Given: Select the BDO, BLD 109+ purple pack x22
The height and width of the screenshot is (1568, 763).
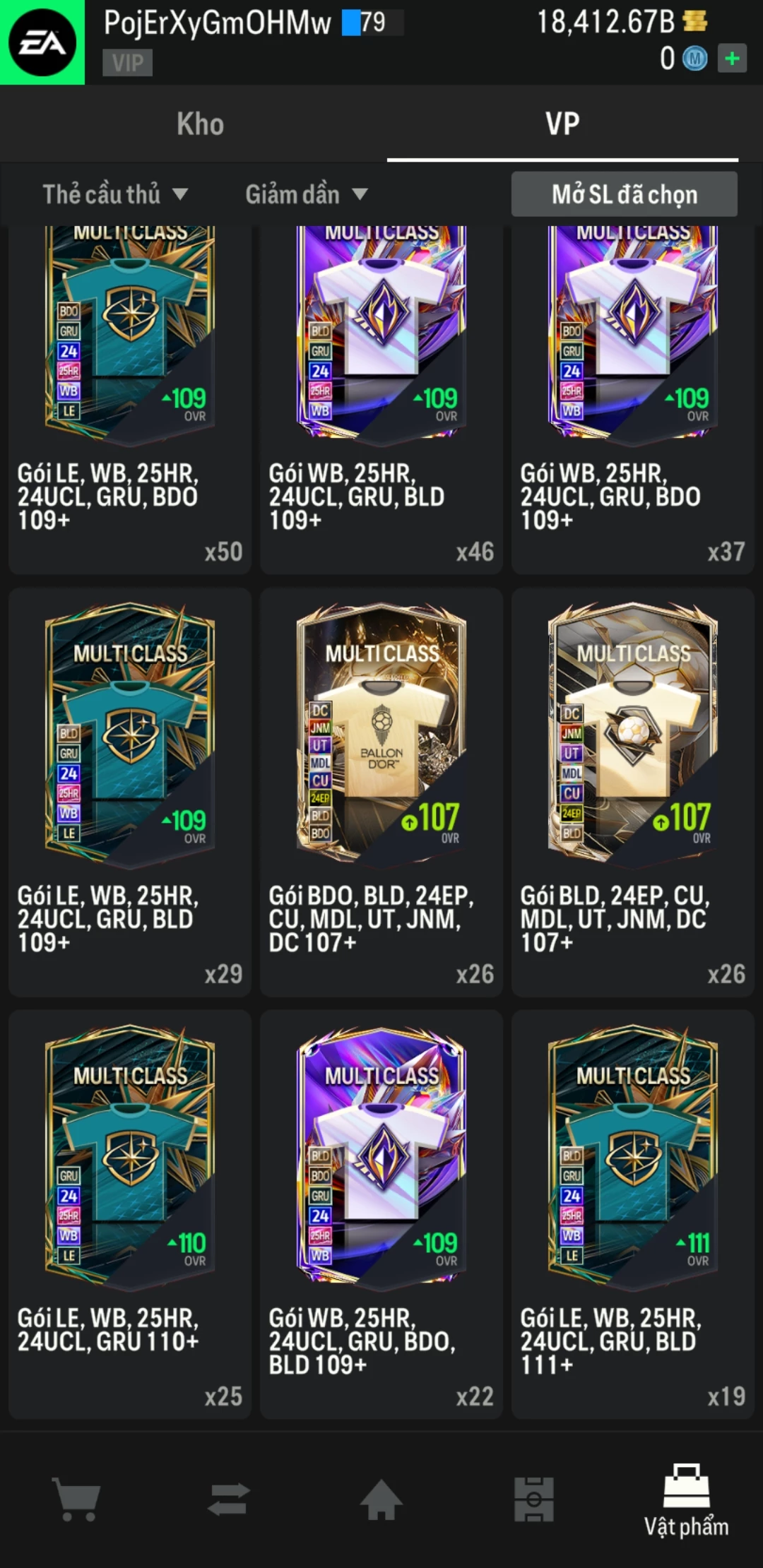Looking at the screenshot, I should 381,1215.
